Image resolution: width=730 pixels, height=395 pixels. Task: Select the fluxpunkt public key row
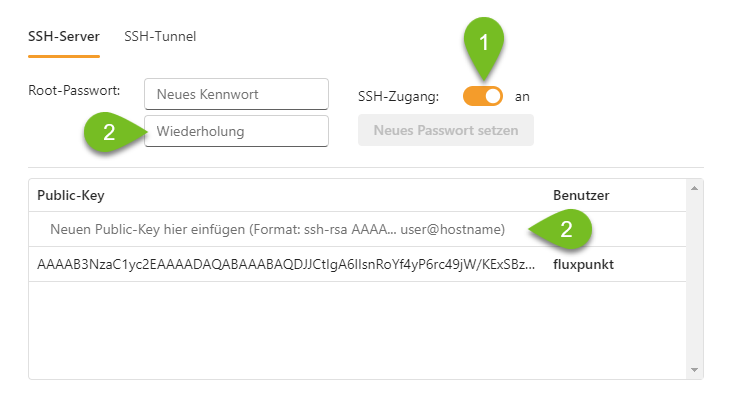357,264
